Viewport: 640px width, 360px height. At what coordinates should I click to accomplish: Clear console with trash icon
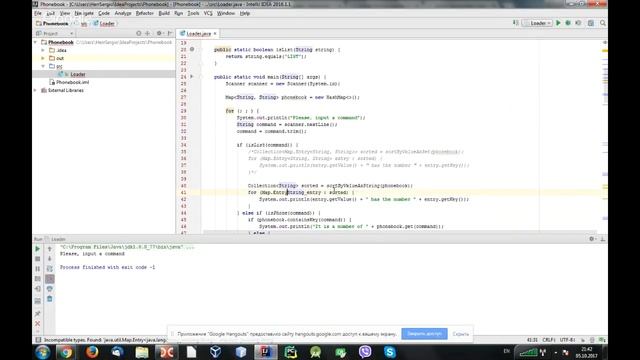click(50, 299)
